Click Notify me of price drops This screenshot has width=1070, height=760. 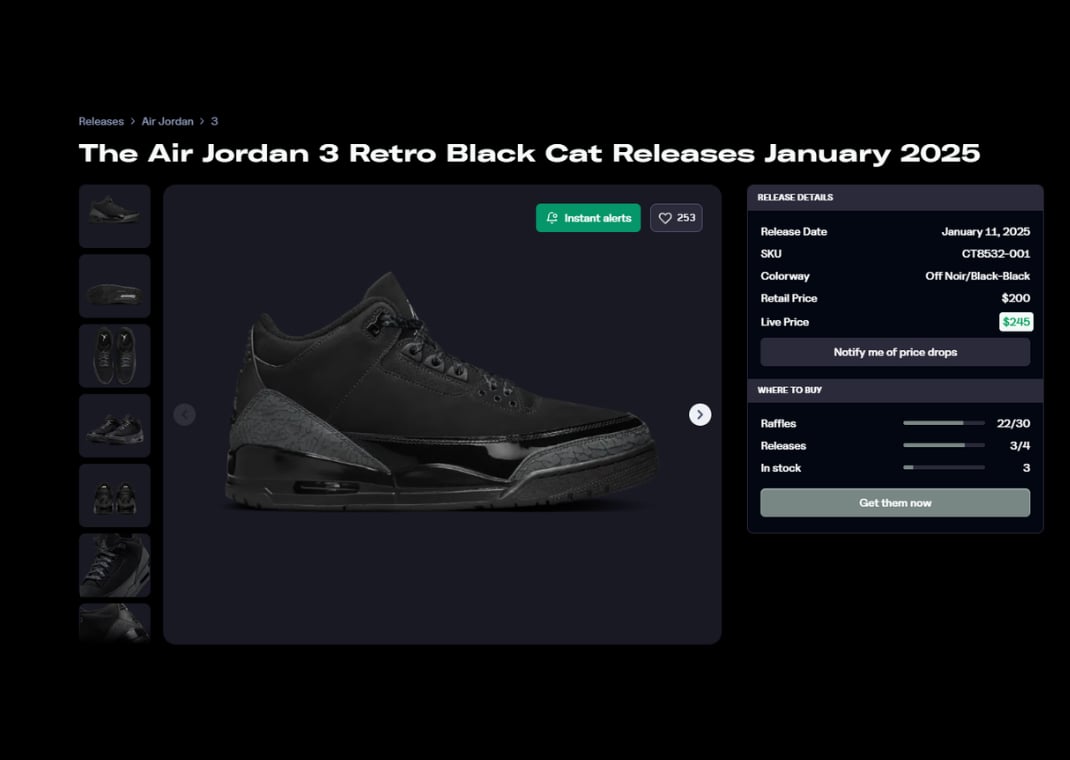895,352
